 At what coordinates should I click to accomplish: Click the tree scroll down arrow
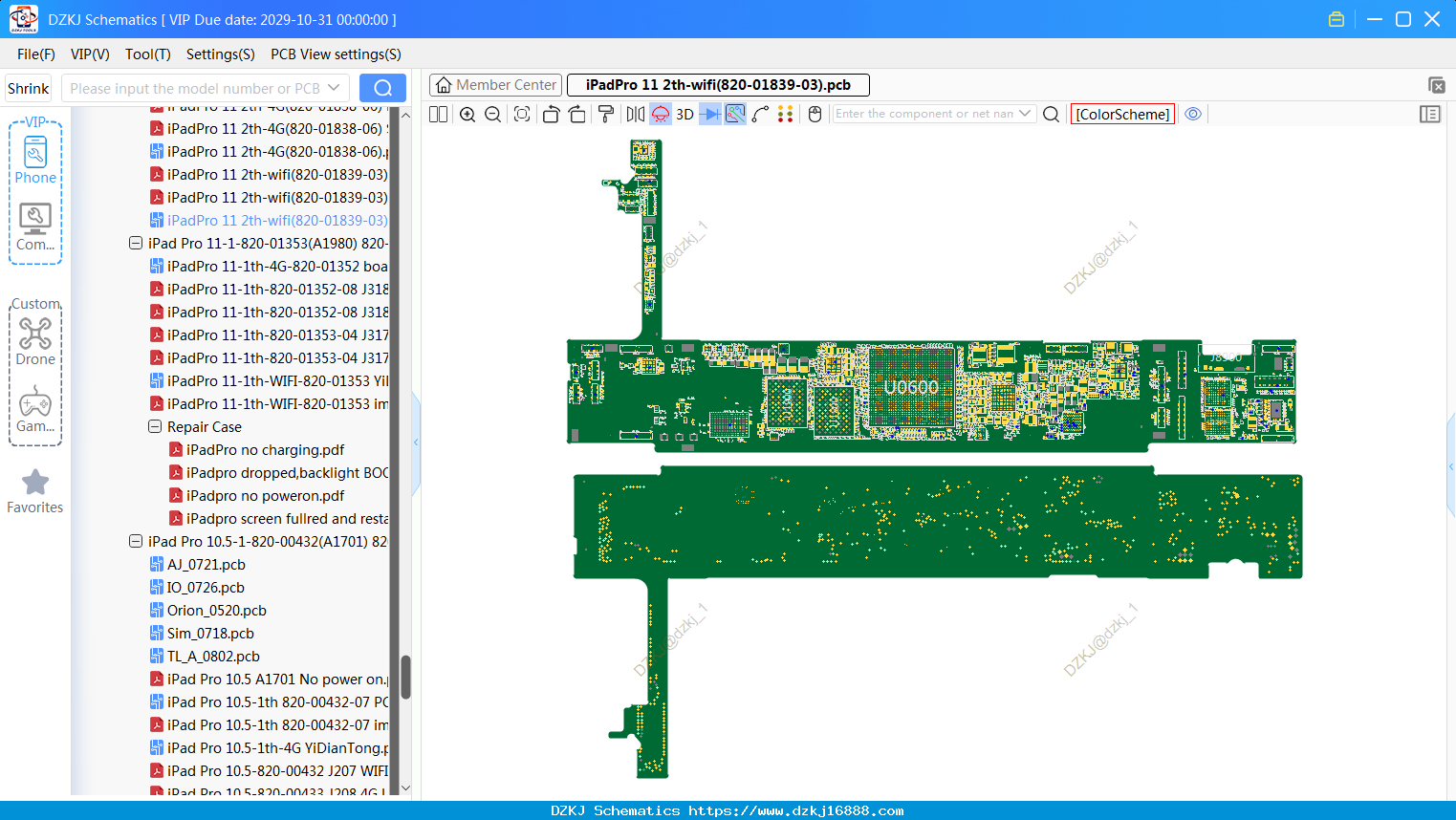coord(405,788)
